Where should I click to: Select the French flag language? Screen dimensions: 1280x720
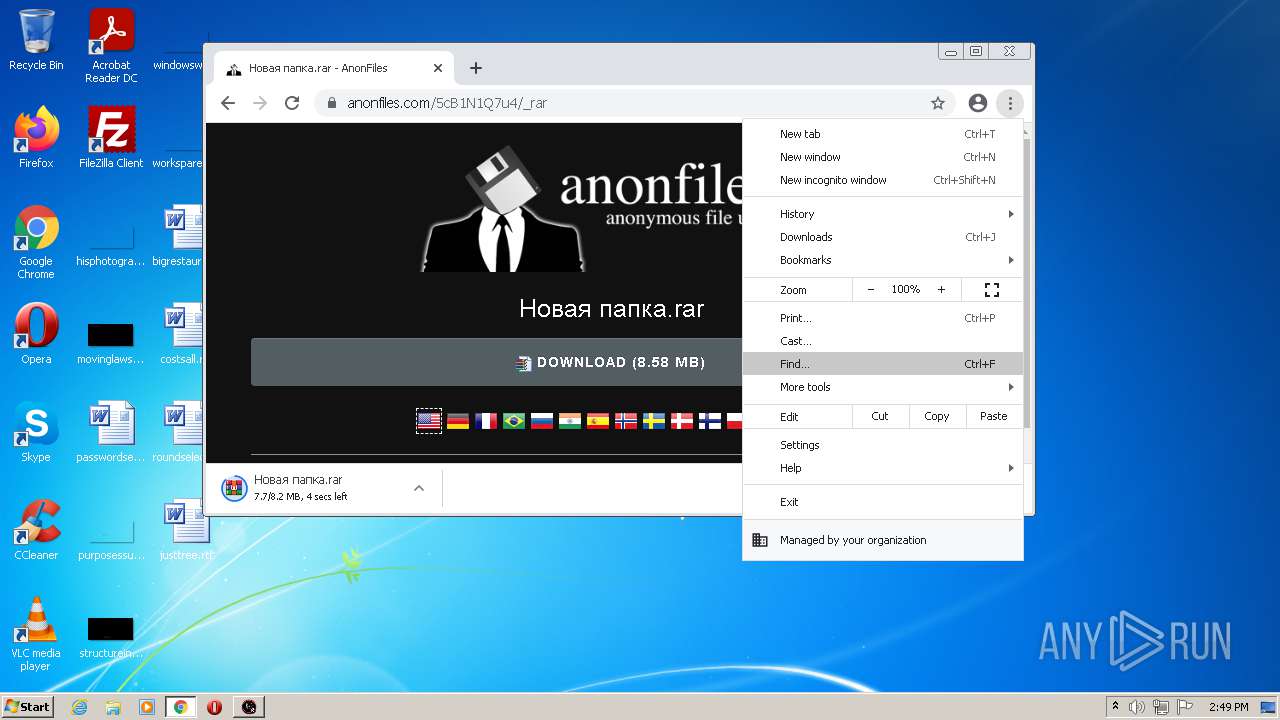pos(486,421)
